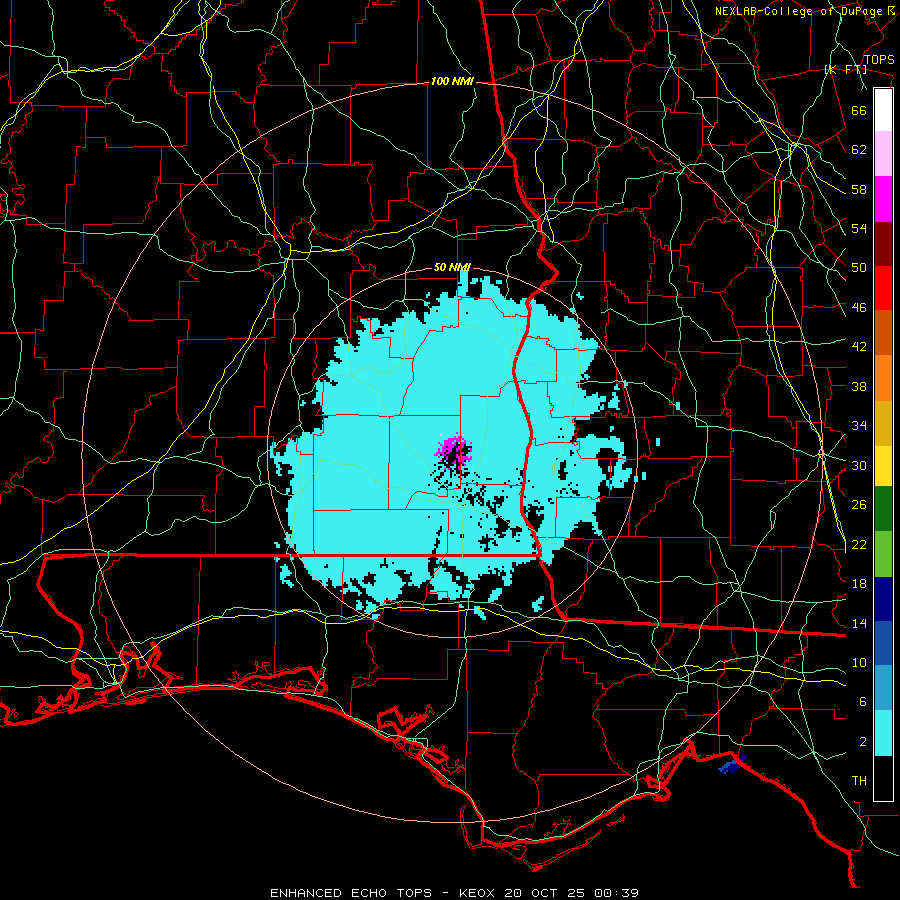Select the bright red legend segment

pyautogui.click(x=883, y=288)
